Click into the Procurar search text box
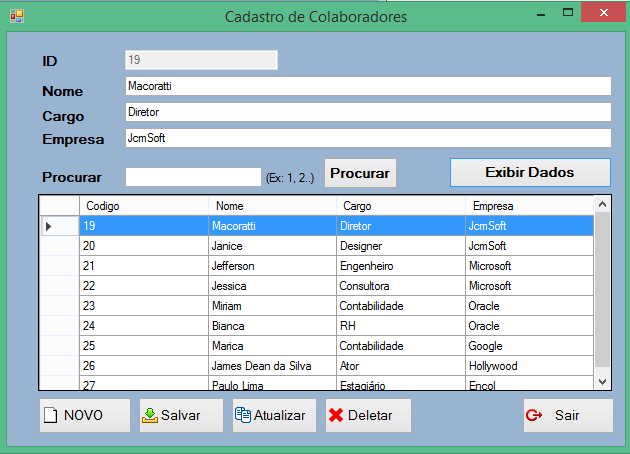The width and height of the screenshot is (630, 454). 193,177
